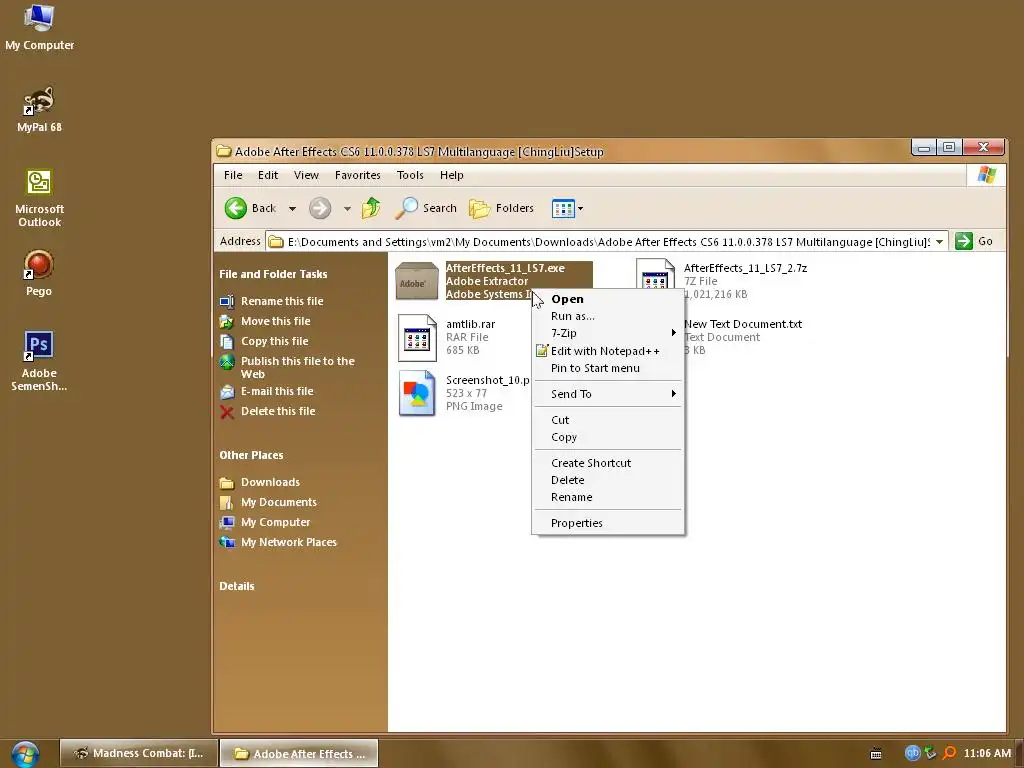Click Move this file task link

275,321
